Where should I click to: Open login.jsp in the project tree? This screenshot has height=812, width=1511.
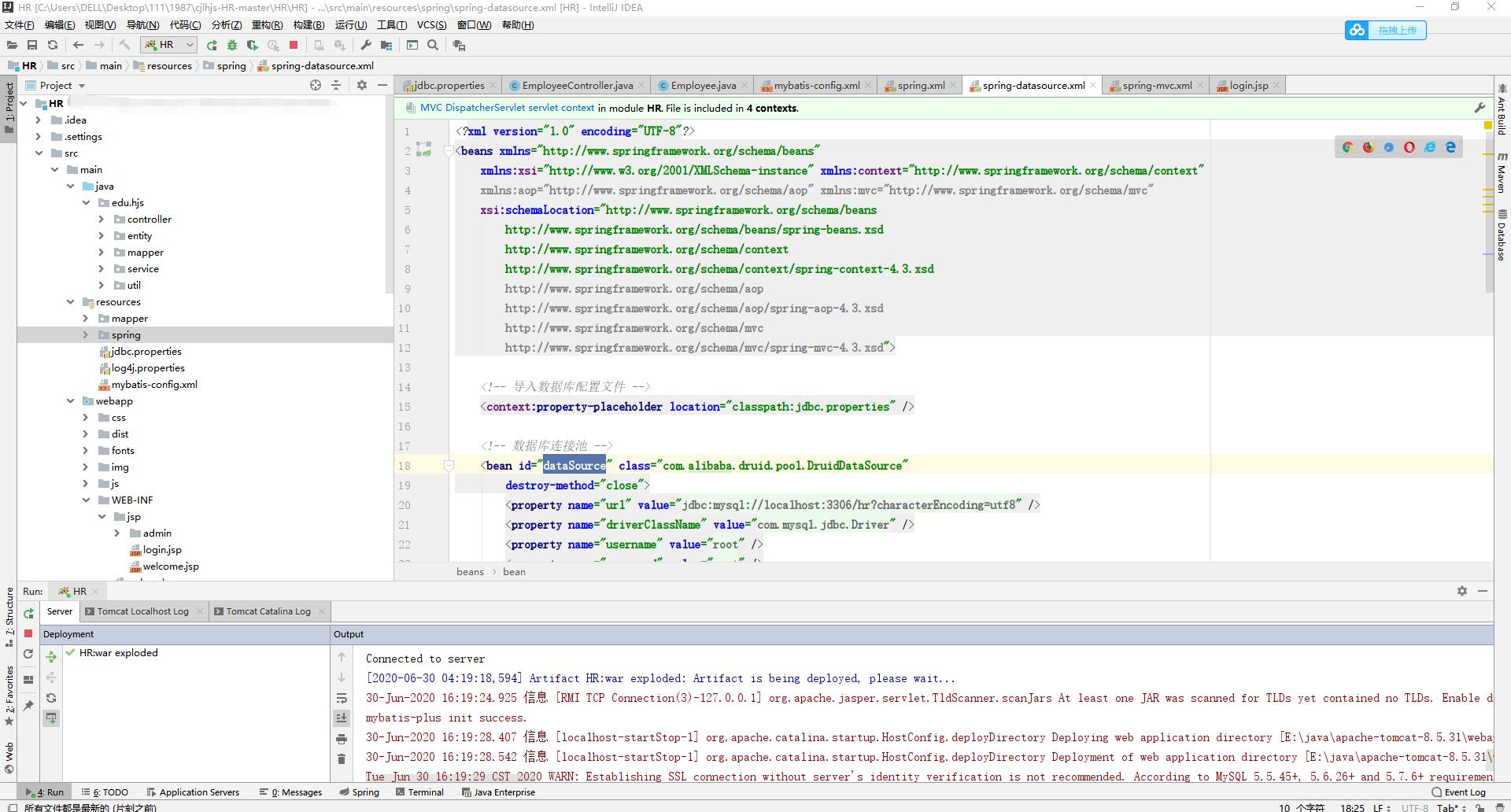(162, 550)
